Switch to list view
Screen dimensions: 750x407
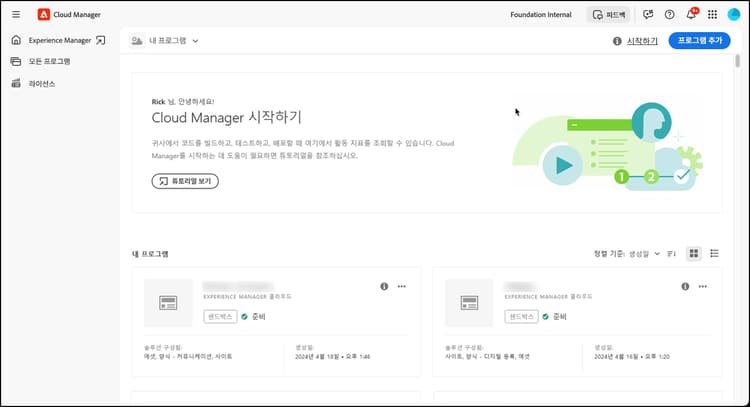pos(714,253)
